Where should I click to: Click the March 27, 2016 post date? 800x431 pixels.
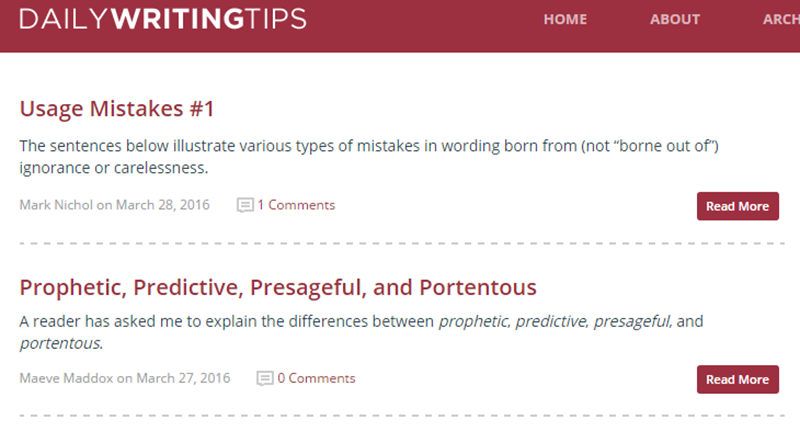point(183,378)
